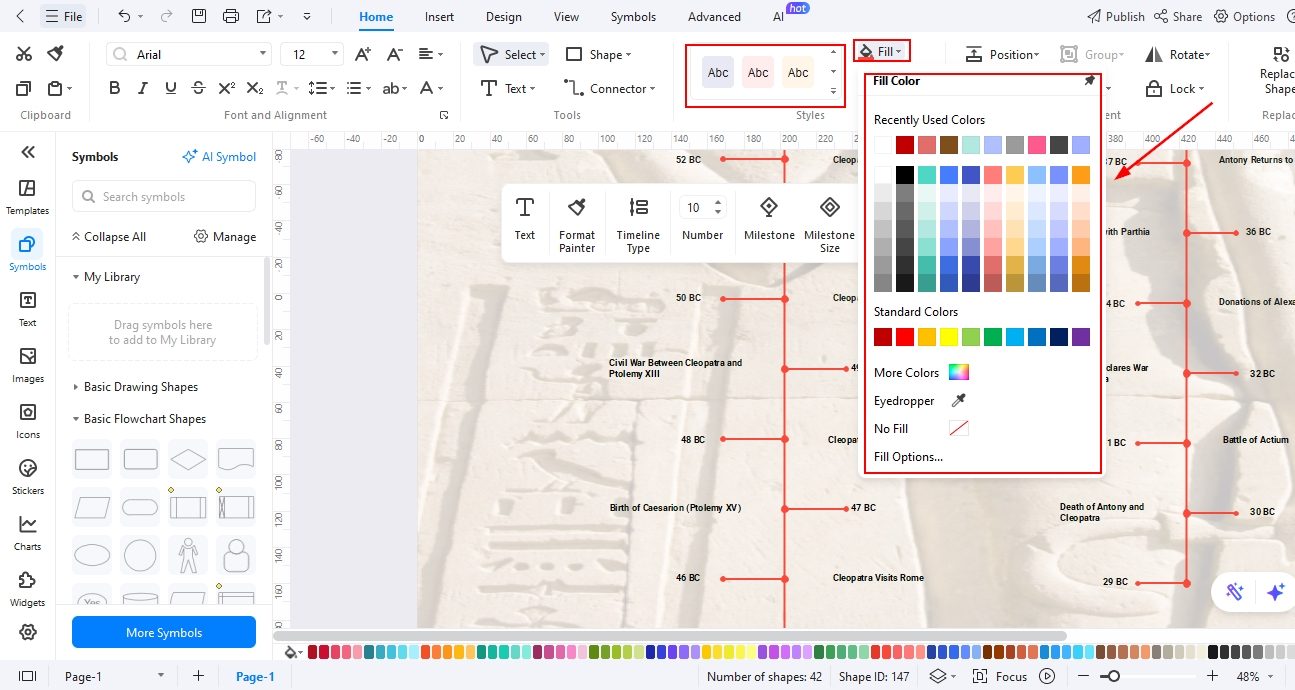
Task: Pick red in Standard Colors
Action: 905,337
